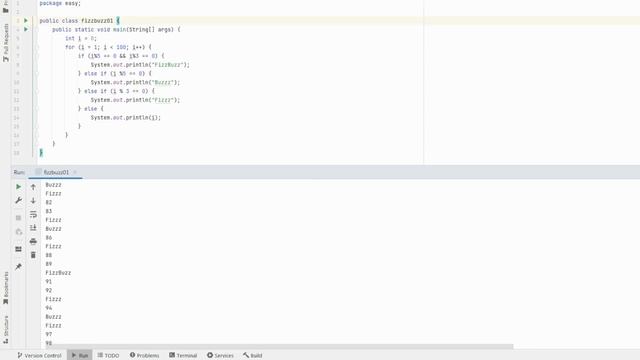
Task: Click the thread dump icon below Stop
Action: [18, 232]
